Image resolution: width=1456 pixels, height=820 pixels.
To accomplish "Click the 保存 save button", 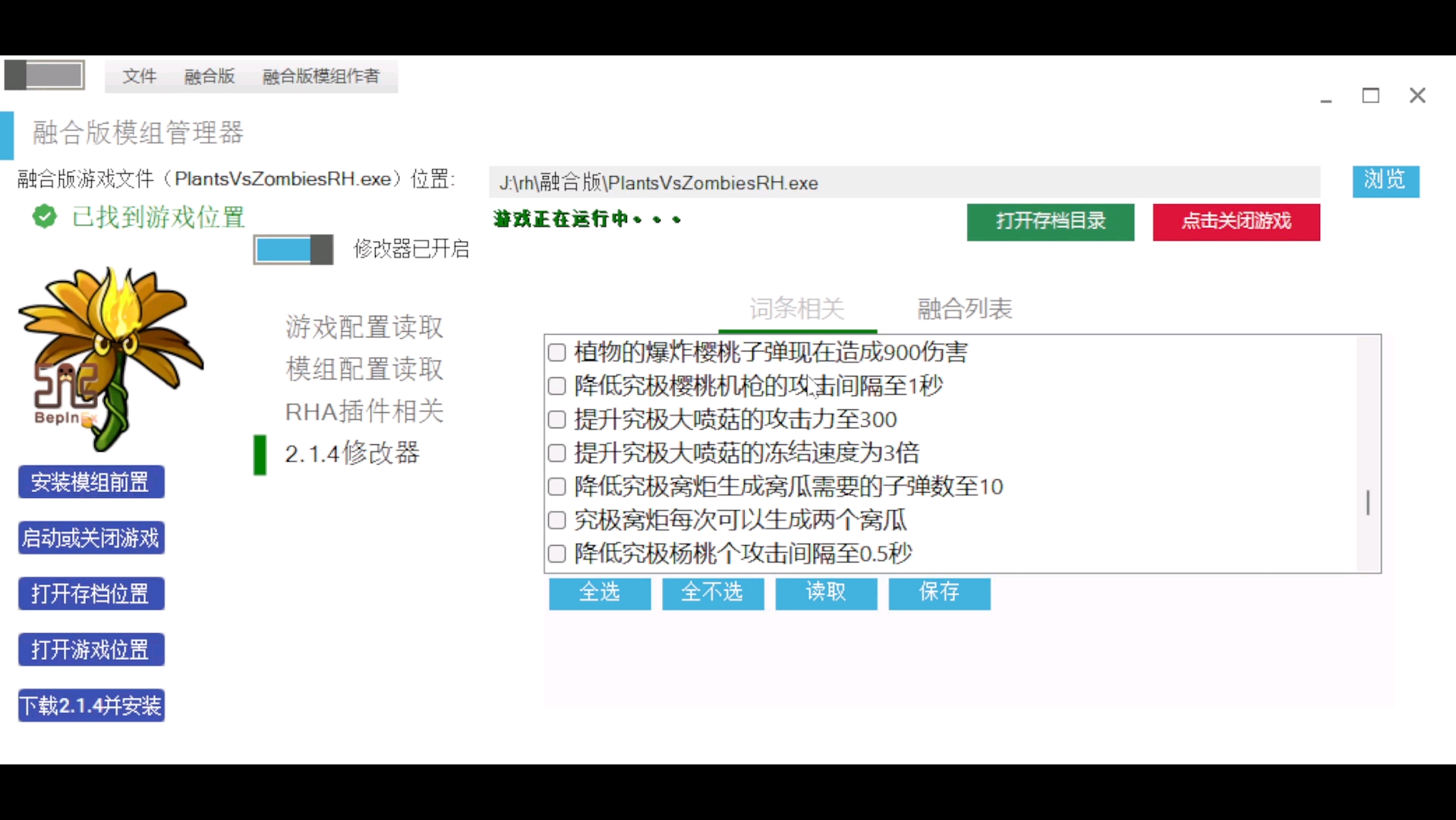I will tap(940, 593).
